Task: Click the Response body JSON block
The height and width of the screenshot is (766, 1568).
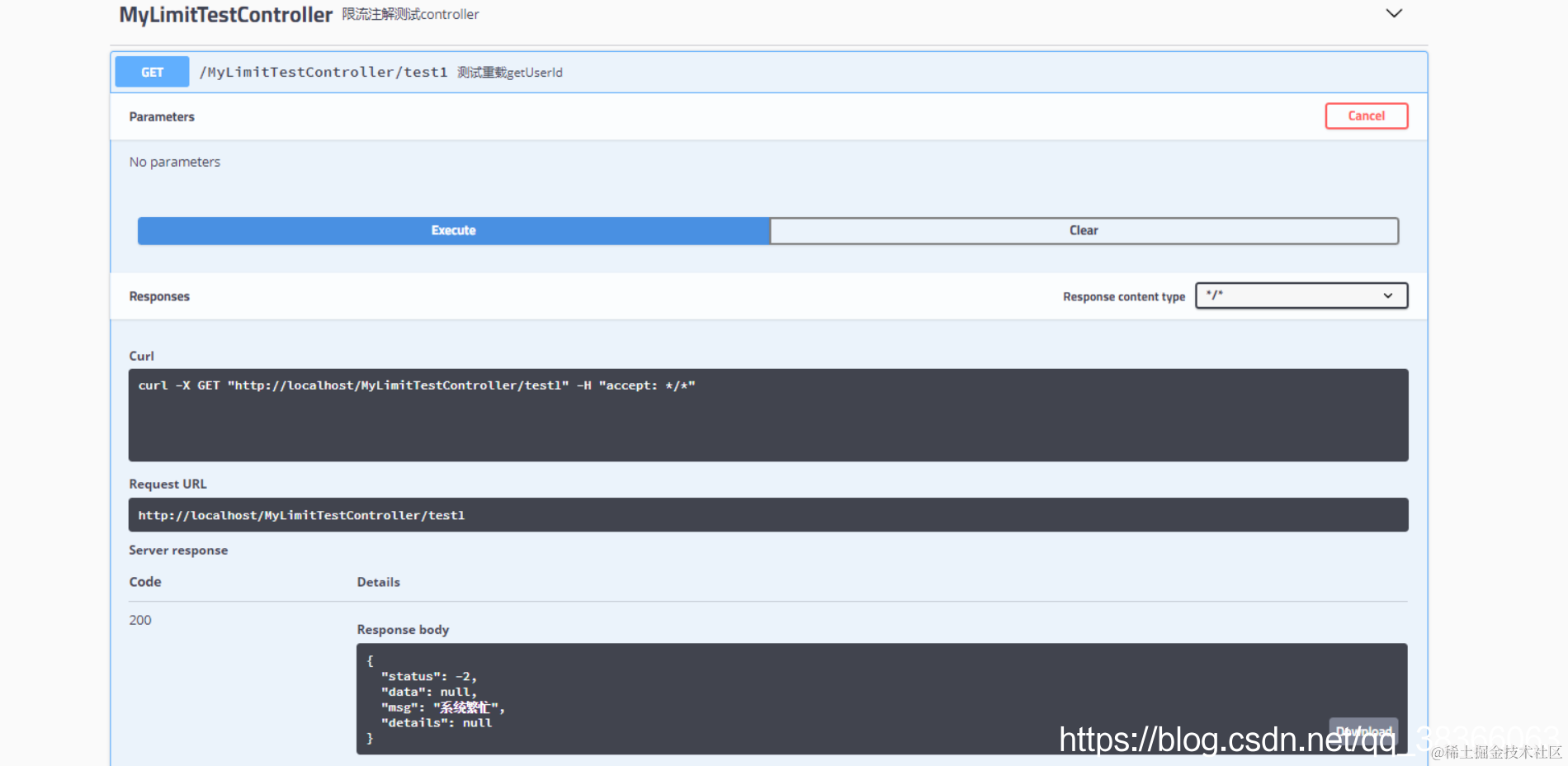Action: (881, 698)
